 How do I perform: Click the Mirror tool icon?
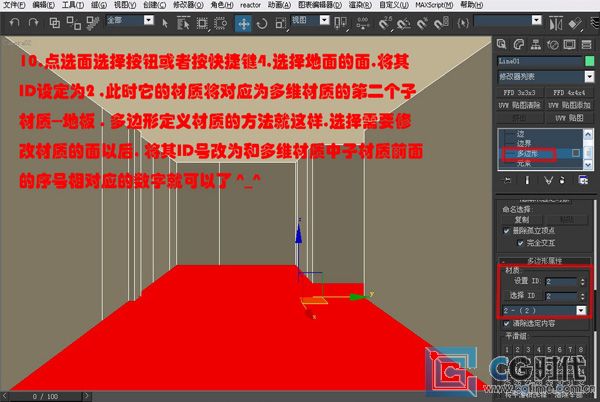coord(556,24)
